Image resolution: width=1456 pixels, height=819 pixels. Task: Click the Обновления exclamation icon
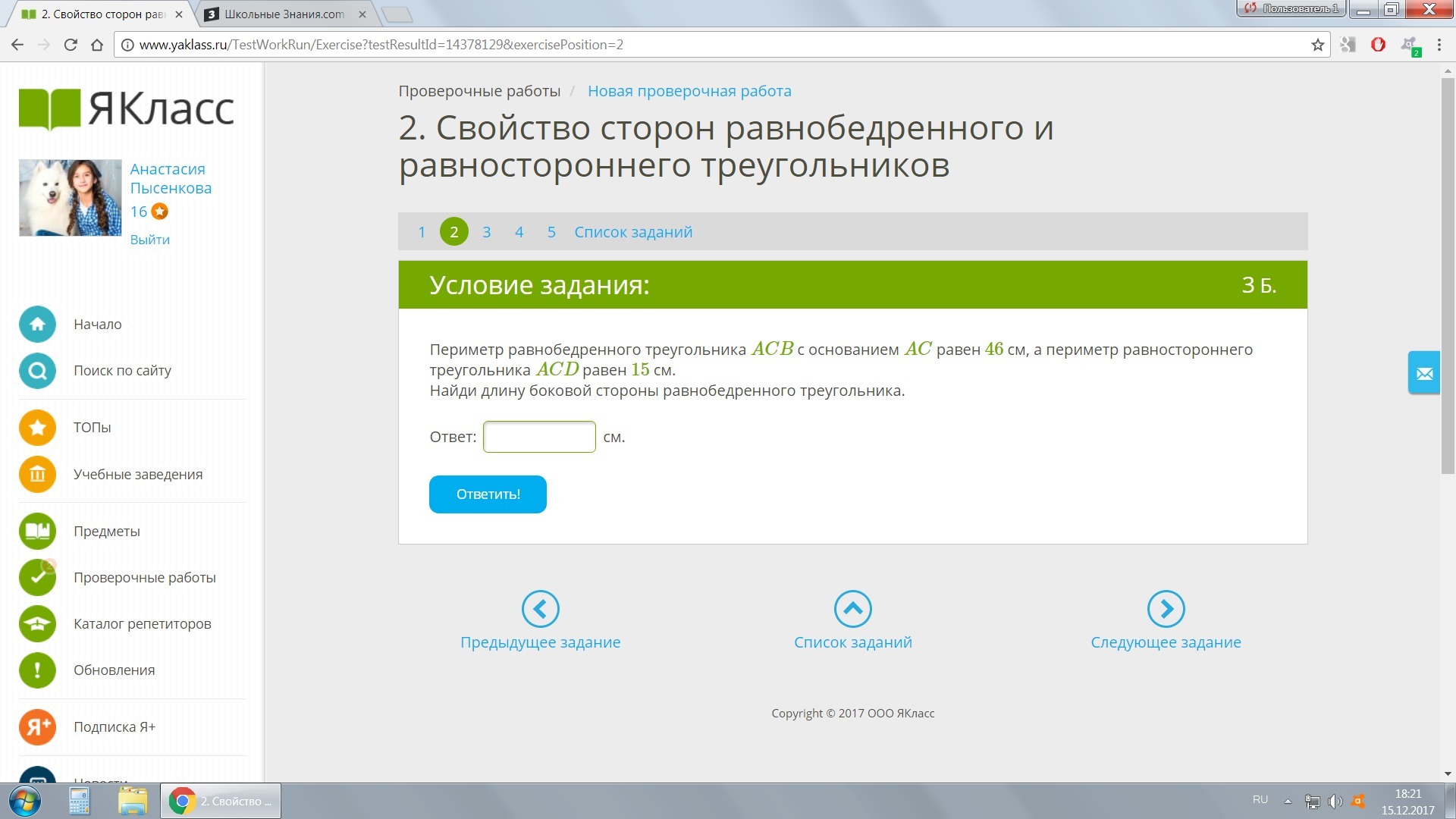point(37,670)
